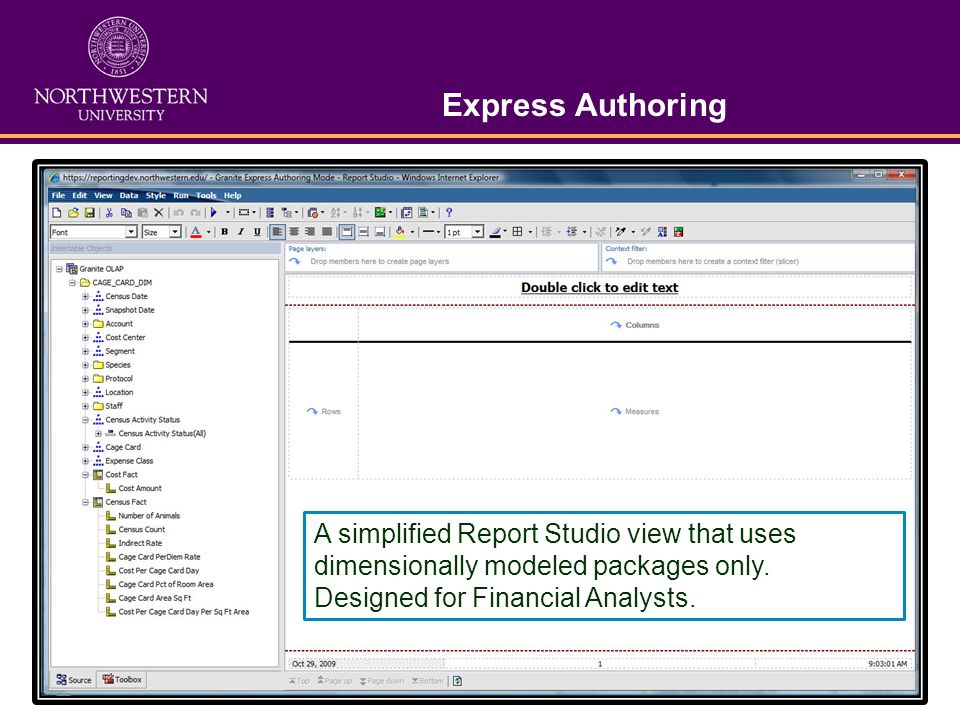The width and height of the screenshot is (960, 720).
Task: Click the Measures drop zone
Action: pyautogui.click(x=635, y=411)
